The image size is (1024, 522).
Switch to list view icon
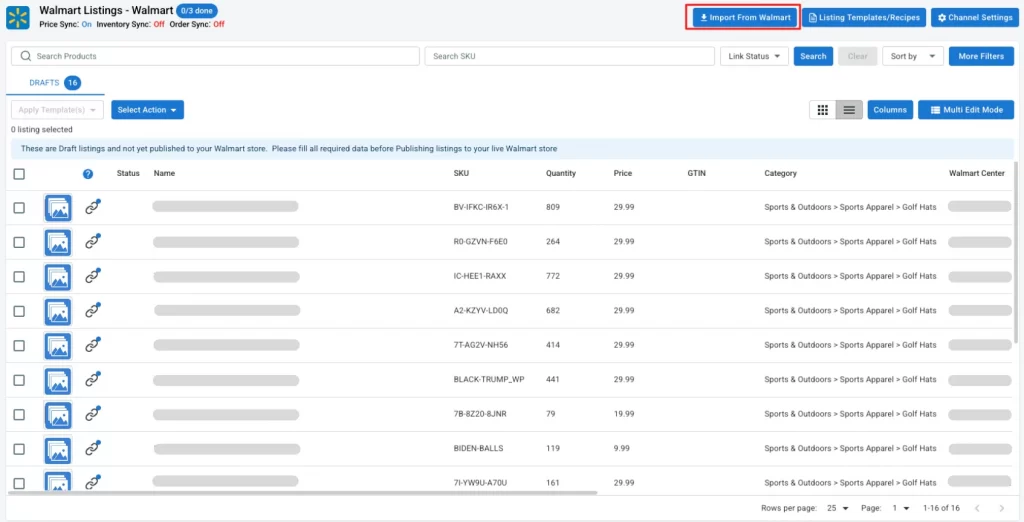(849, 110)
